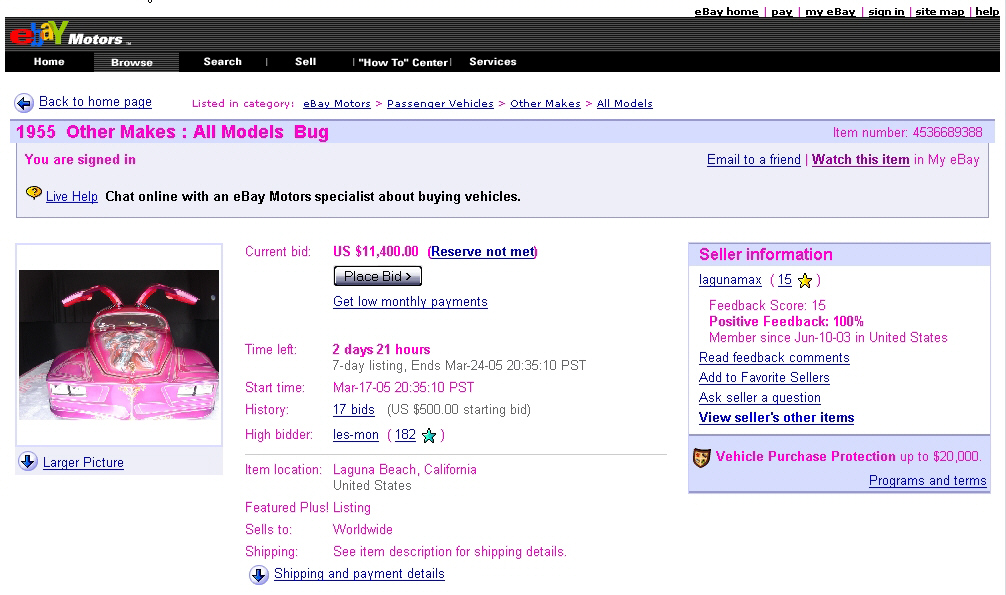This screenshot has height=595, width=1006.
Task: Click the Watch this item link
Action: click(860, 160)
